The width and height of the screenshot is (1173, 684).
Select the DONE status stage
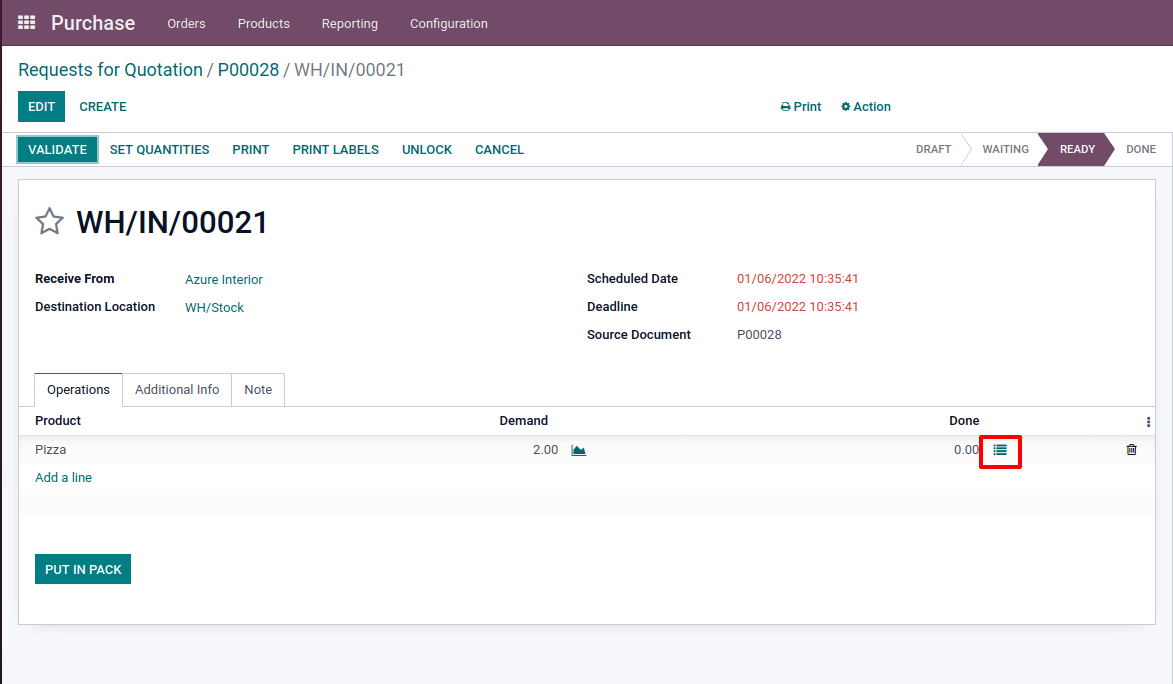[1141, 149]
